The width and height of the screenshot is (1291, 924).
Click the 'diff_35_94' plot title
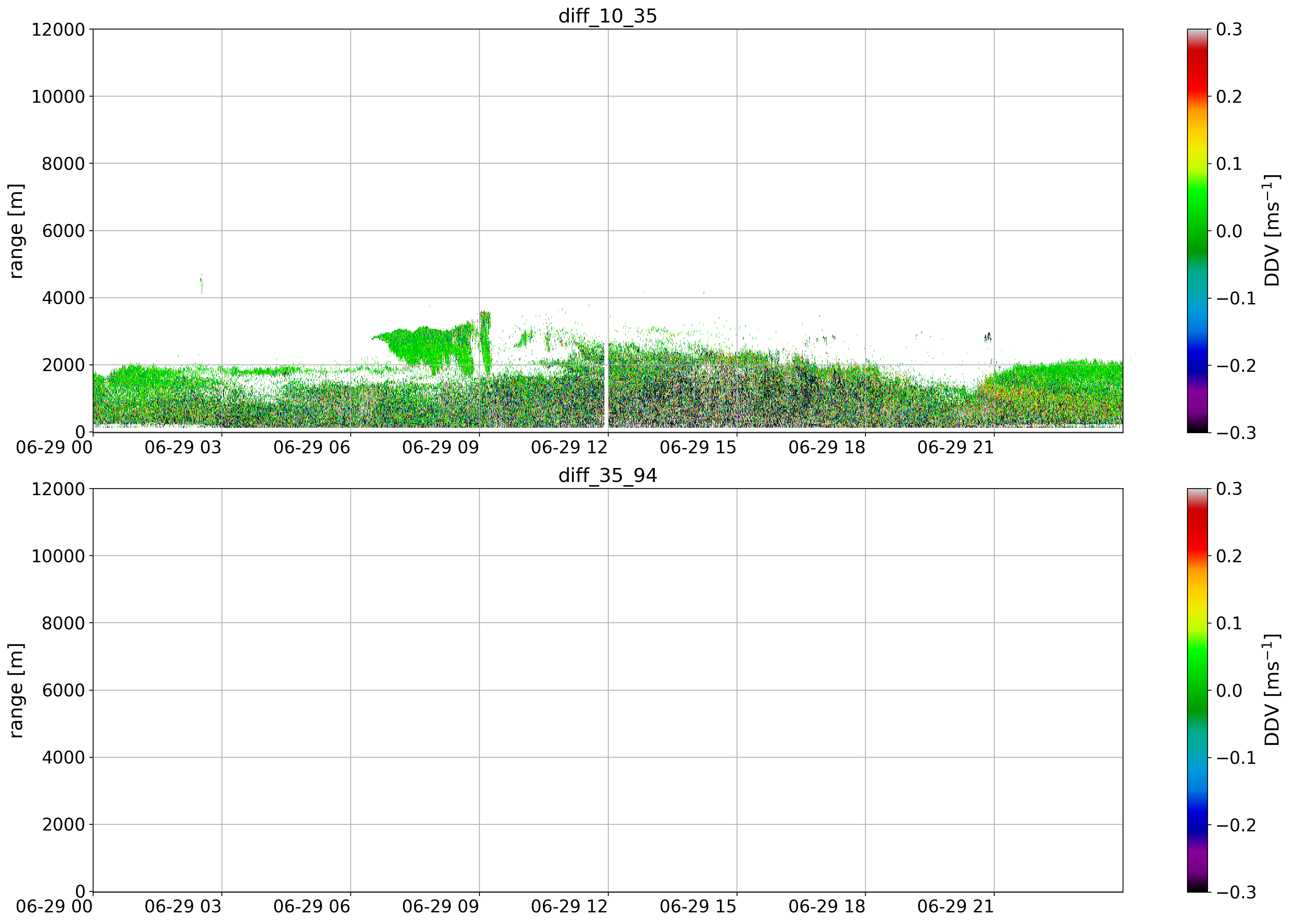607,475
